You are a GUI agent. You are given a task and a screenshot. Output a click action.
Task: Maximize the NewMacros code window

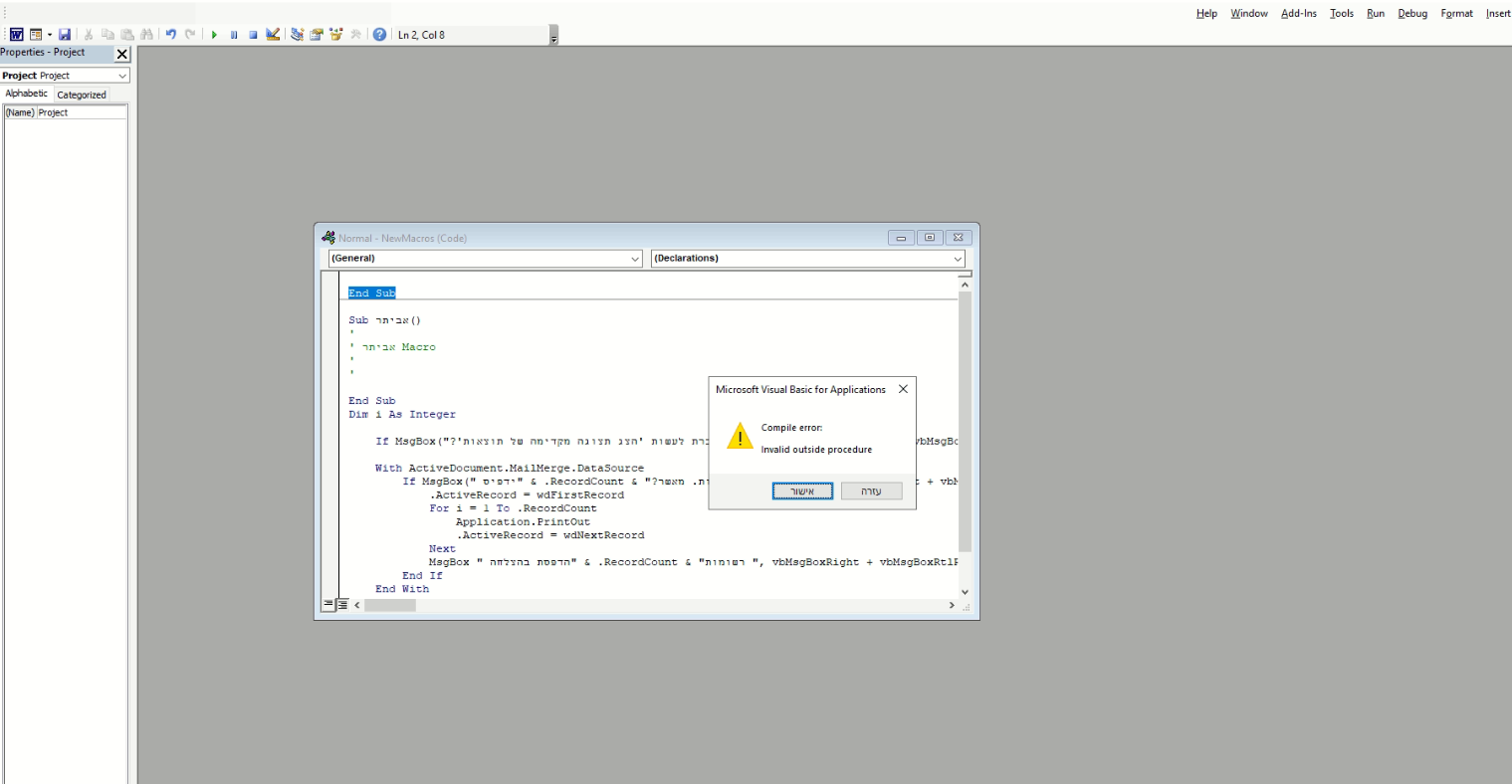tap(930, 238)
